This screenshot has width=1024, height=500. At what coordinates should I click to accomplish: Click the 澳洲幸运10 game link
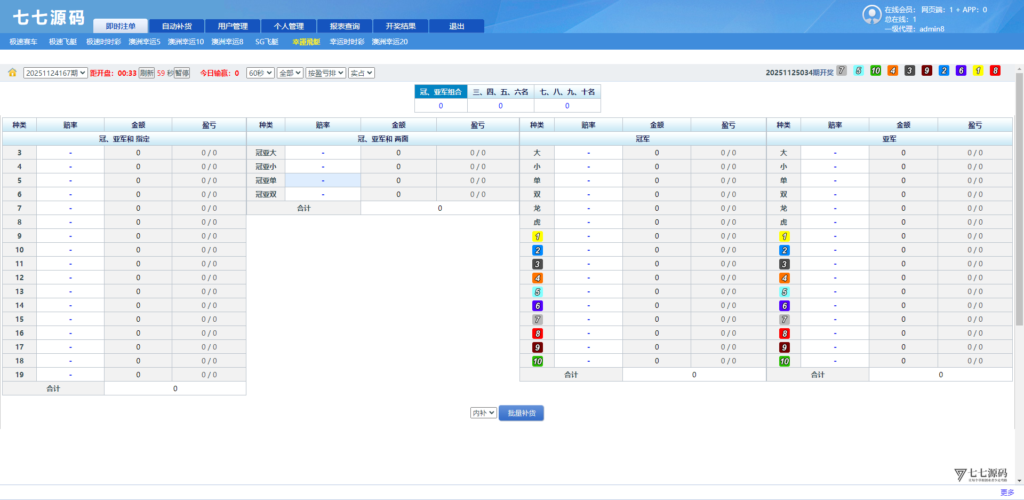click(x=186, y=42)
